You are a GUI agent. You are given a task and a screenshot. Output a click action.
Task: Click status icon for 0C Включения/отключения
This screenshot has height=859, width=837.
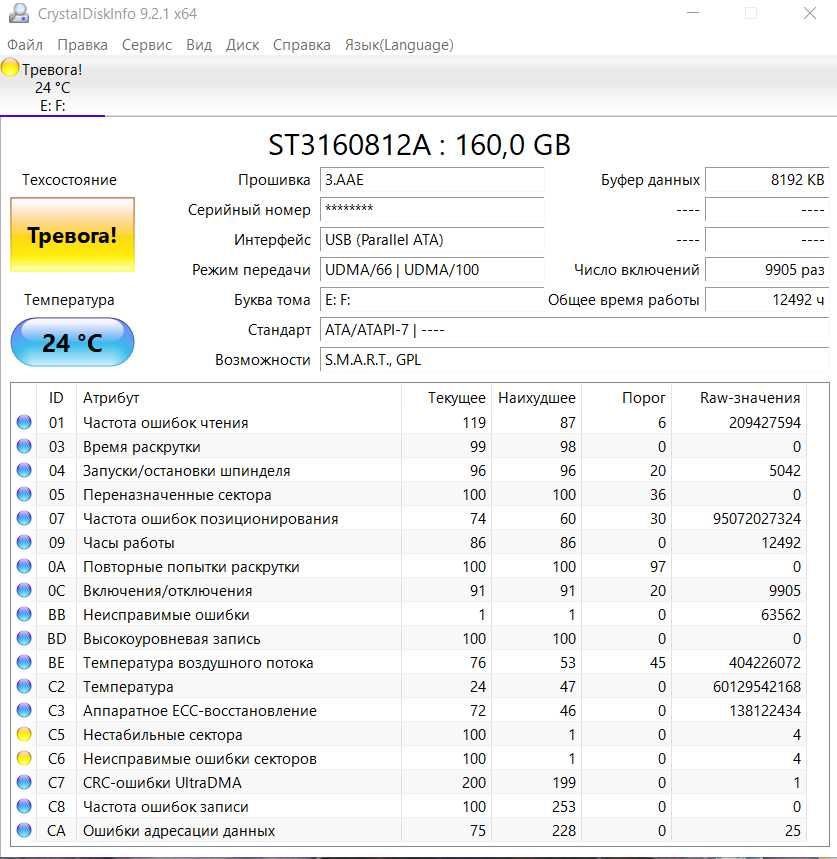point(24,591)
